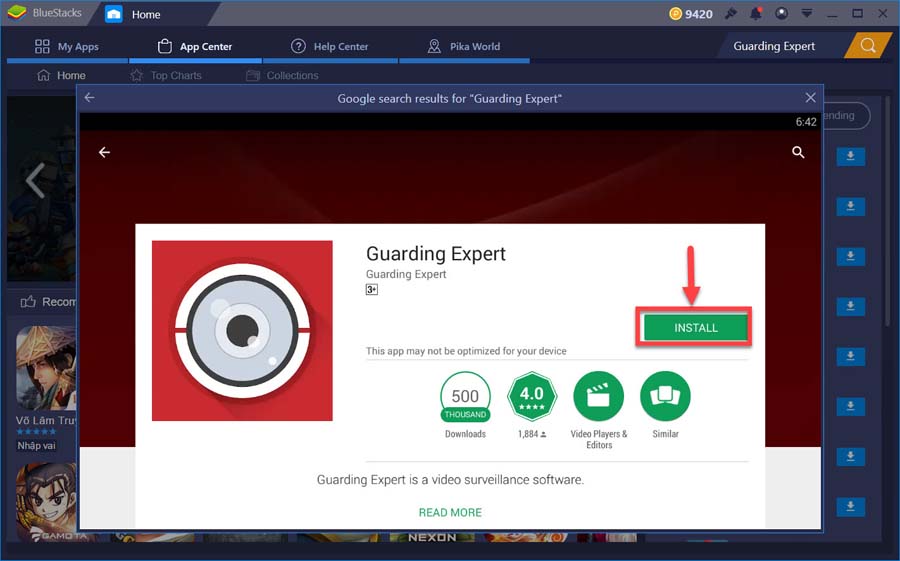Click the 9420 coins balance
The image size is (900, 561).
tap(691, 14)
